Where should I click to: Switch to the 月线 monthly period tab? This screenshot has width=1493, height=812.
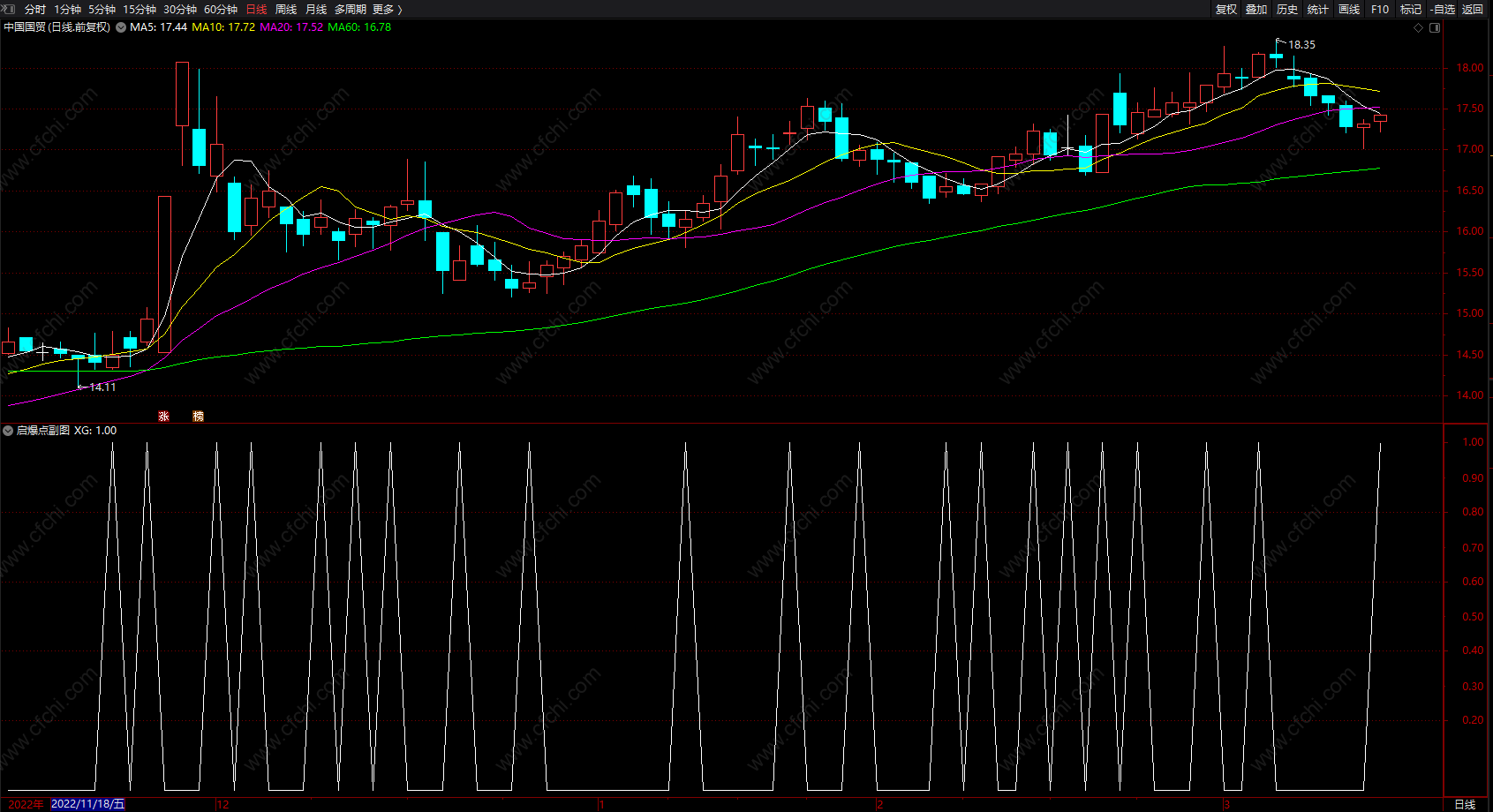point(316,9)
